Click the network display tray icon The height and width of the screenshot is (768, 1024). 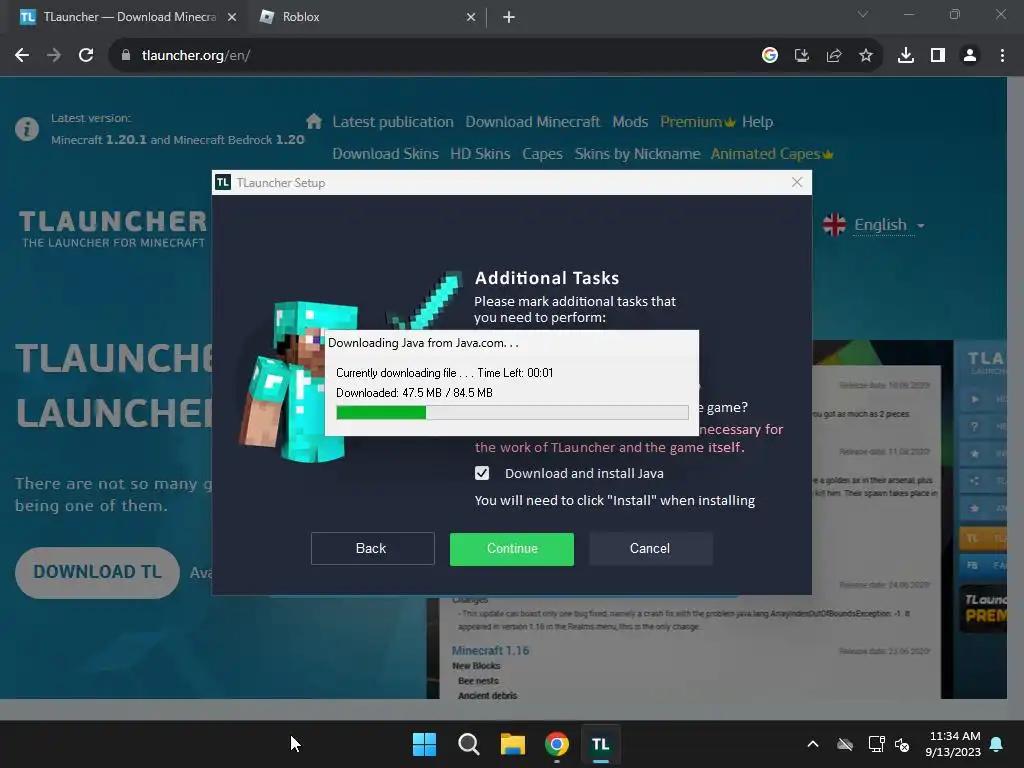point(876,744)
